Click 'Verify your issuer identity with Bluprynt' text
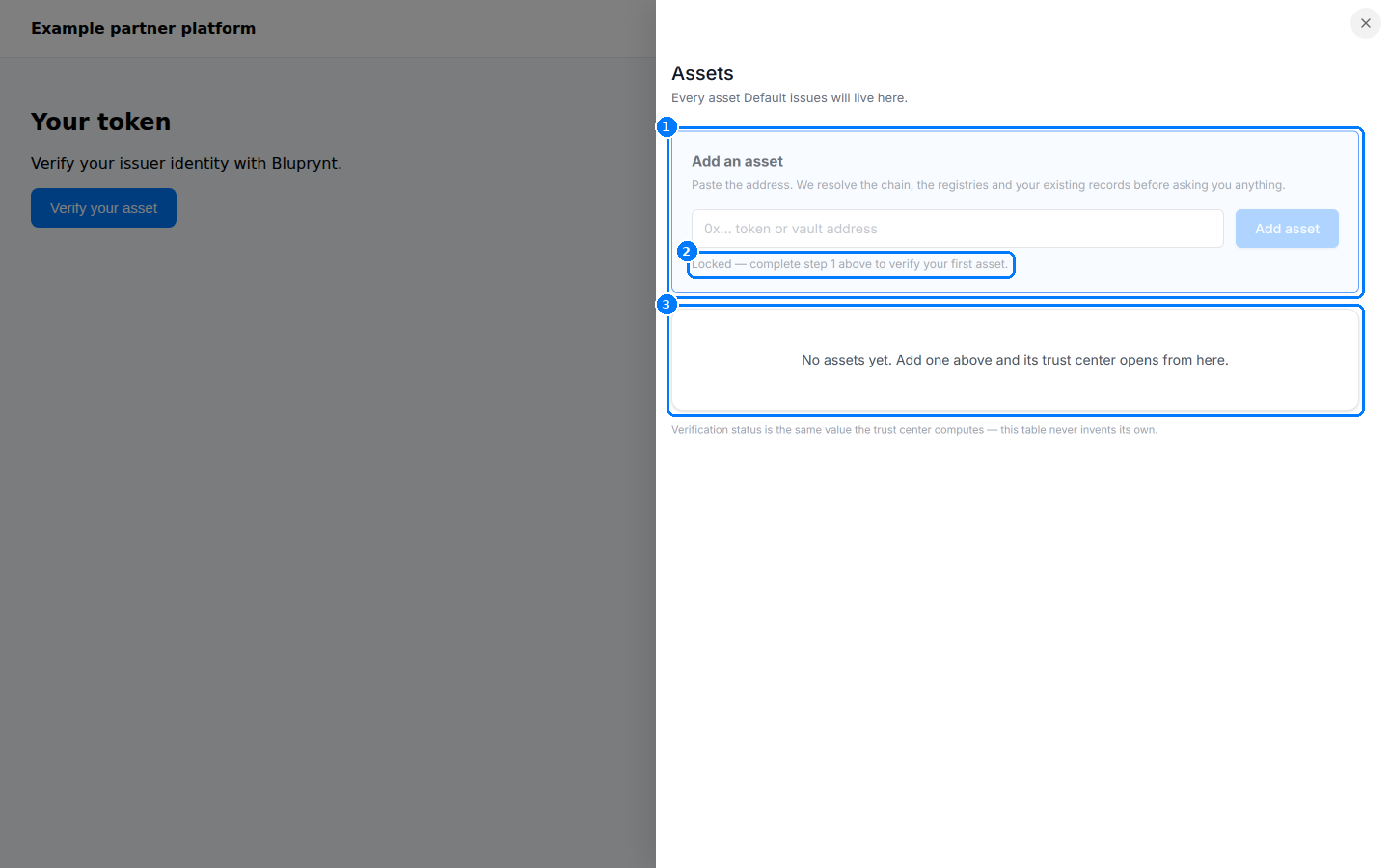Viewport: 1389px width, 868px height. pos(186,163)
